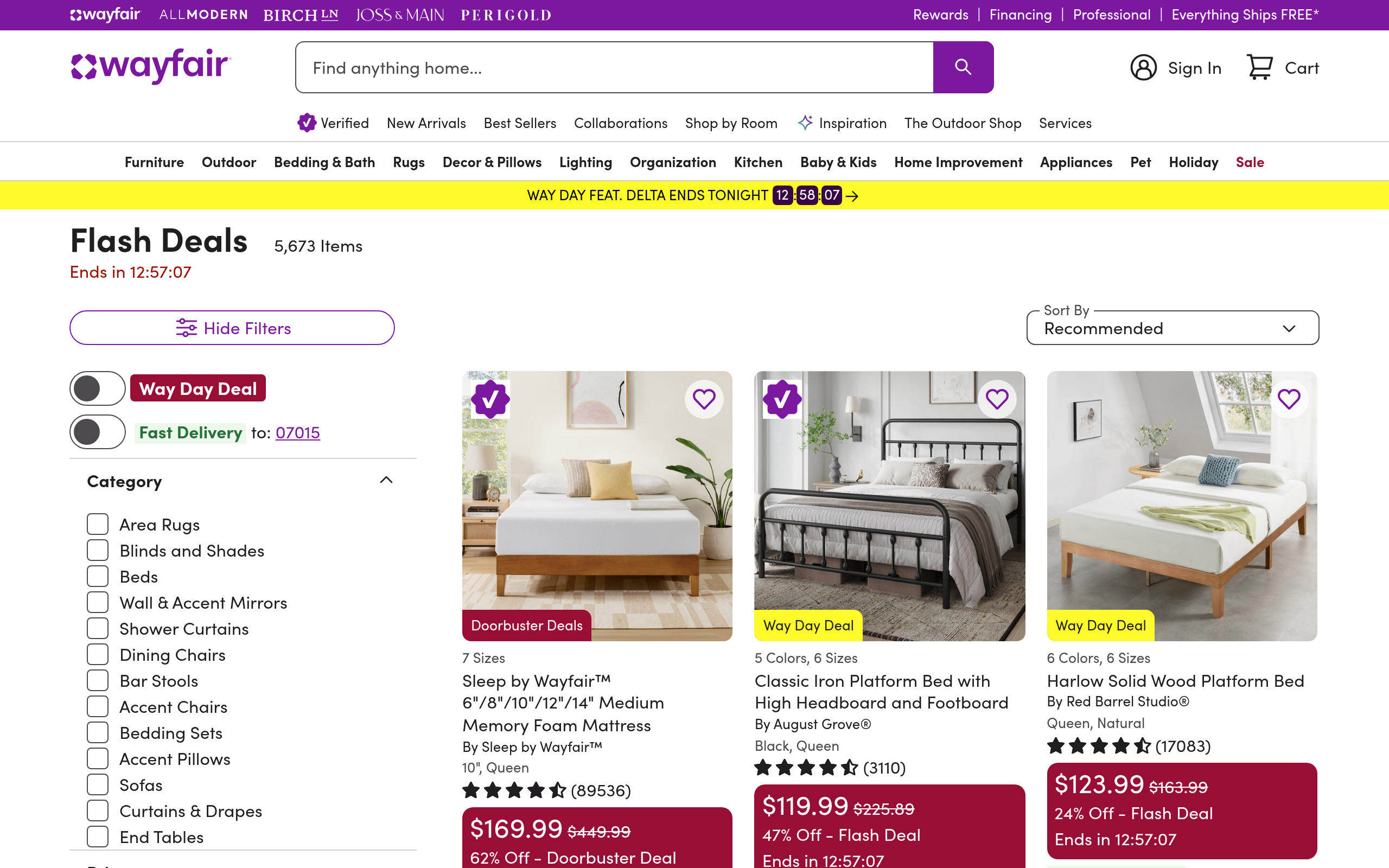Open the Sort By Recommended dropdown
The width and height of the screenshot is (1389, 868).
click(1172, 328)
